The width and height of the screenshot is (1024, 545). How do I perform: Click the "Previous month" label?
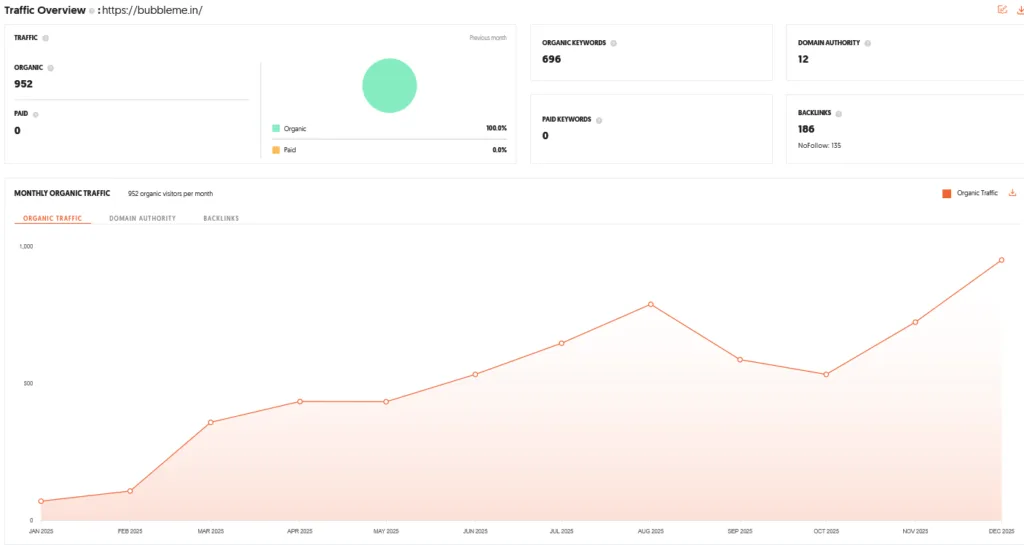pyautogui.click(x=488, y=38)
